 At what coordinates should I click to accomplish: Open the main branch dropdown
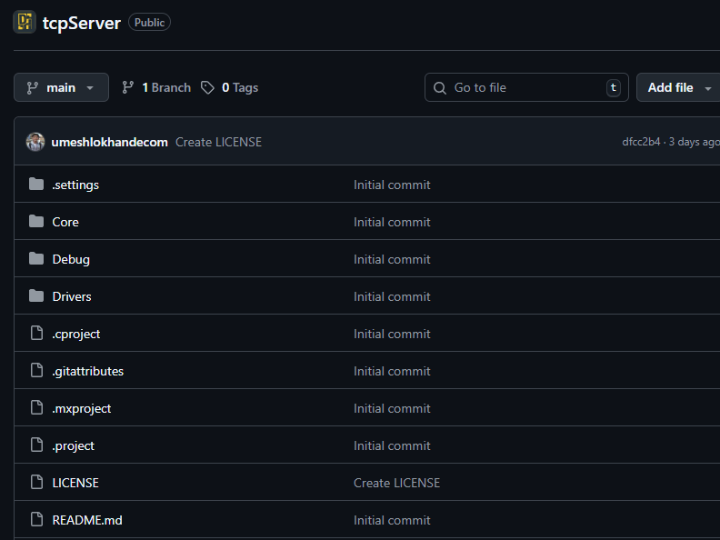pyautogui.click(x=61, y=88)
